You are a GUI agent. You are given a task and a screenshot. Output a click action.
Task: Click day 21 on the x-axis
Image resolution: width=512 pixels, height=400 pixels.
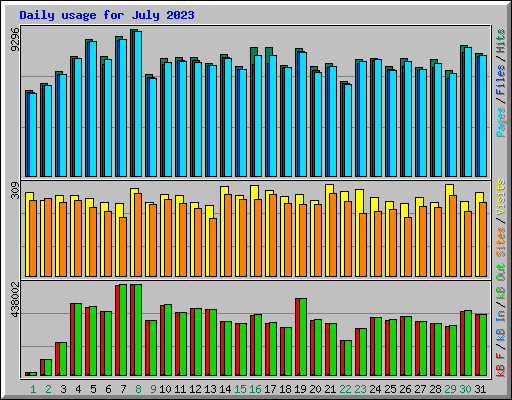(x=330, y=389)
